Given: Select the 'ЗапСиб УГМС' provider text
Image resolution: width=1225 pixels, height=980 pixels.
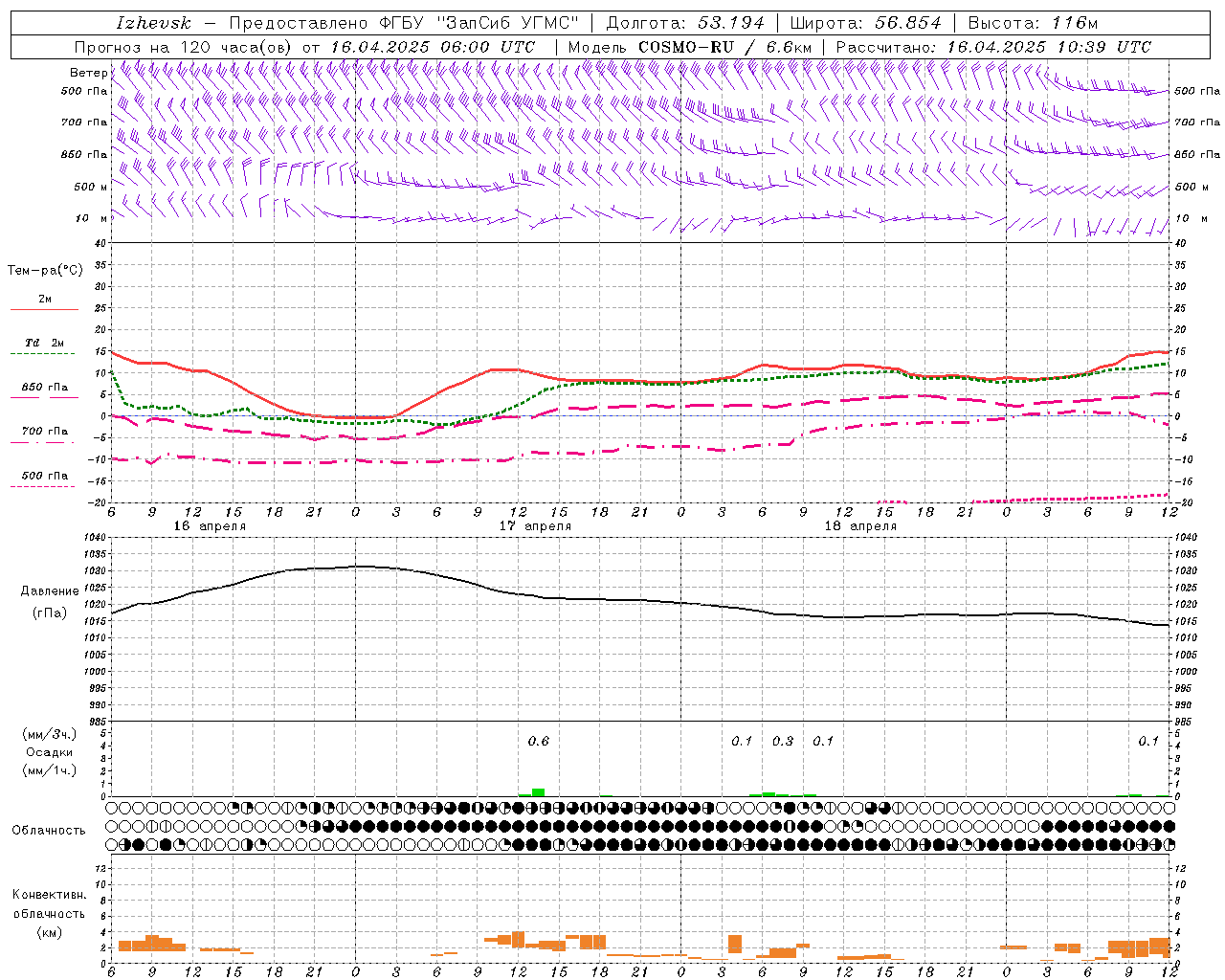Looking at the screenshot, I should (x=508, y=23).
